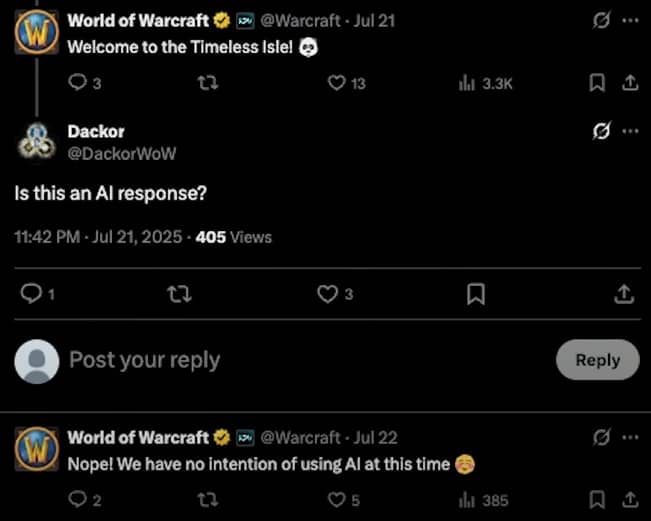Like the "Welcome to the Timeless Isle!" post
651x521 pixels.
(x=336, y=83)
